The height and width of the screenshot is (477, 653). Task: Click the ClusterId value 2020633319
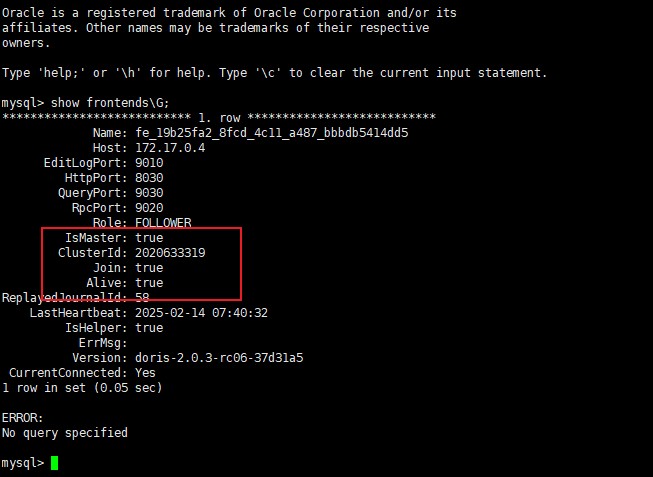[x=170, y=253]
